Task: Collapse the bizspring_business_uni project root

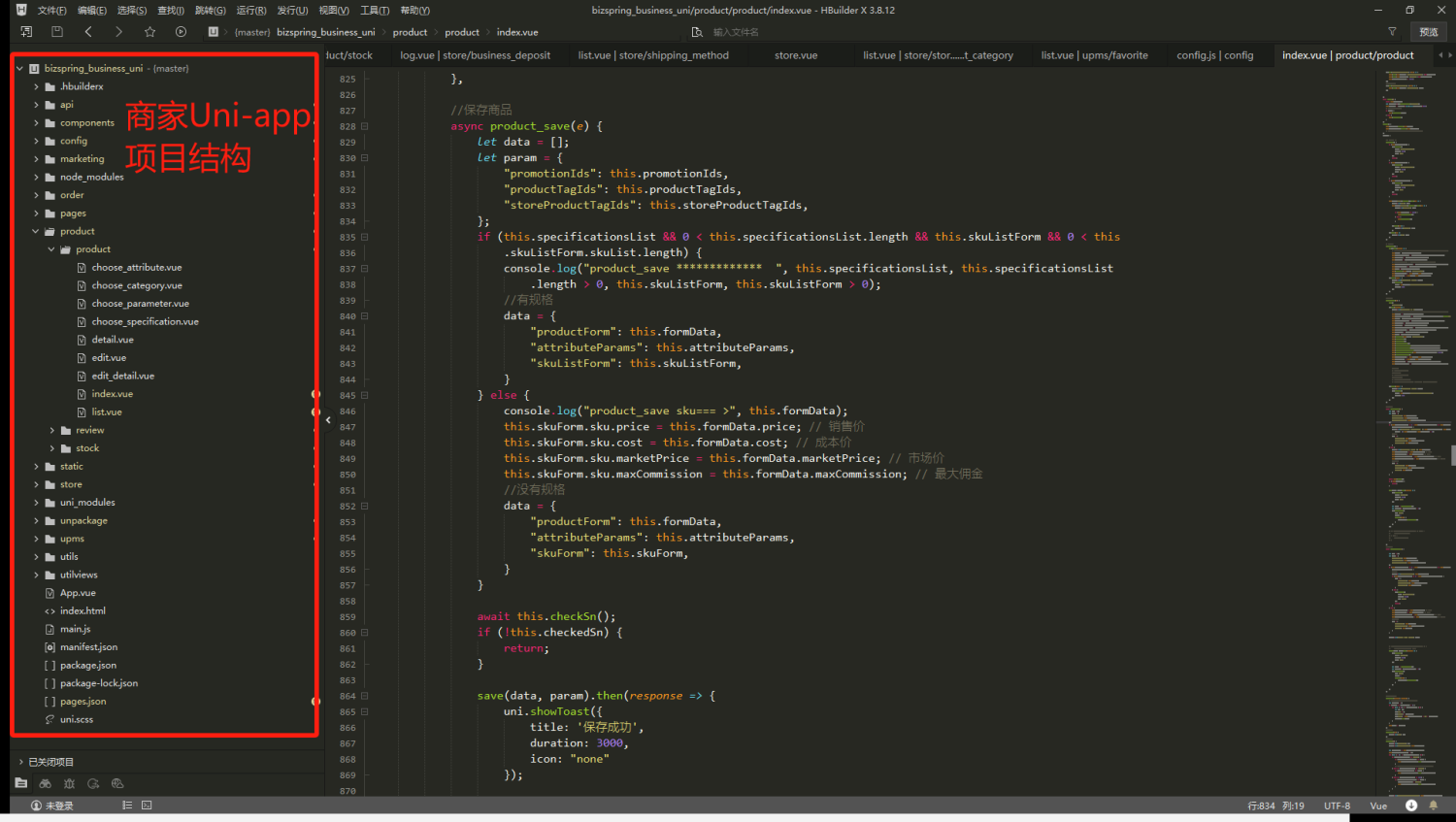Action: pos(19,69)
